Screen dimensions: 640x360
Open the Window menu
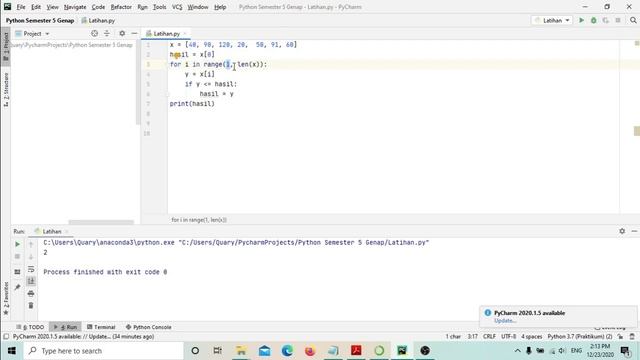198,7
